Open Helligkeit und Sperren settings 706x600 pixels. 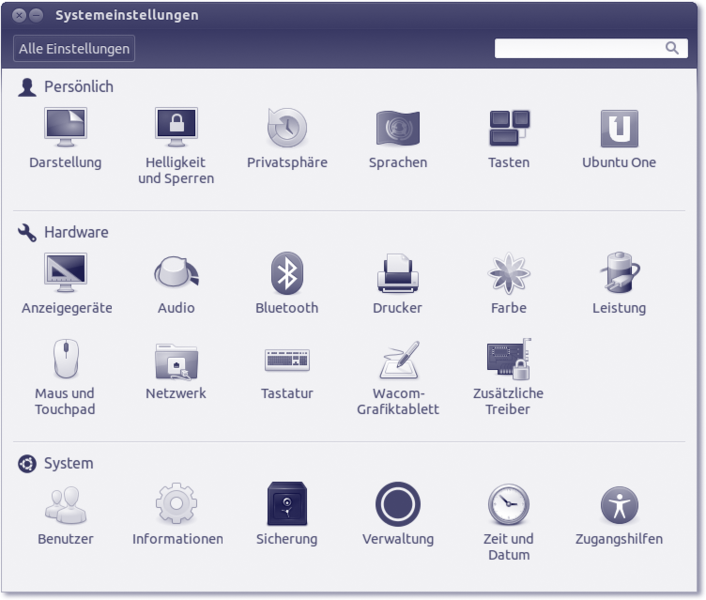[176, 130]
